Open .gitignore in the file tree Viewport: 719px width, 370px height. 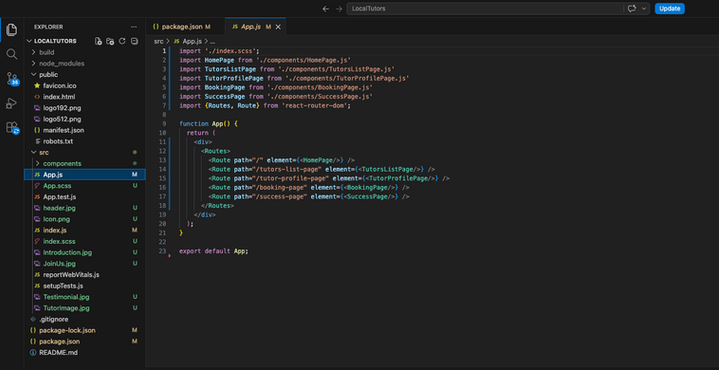click(x=85, y=319)
